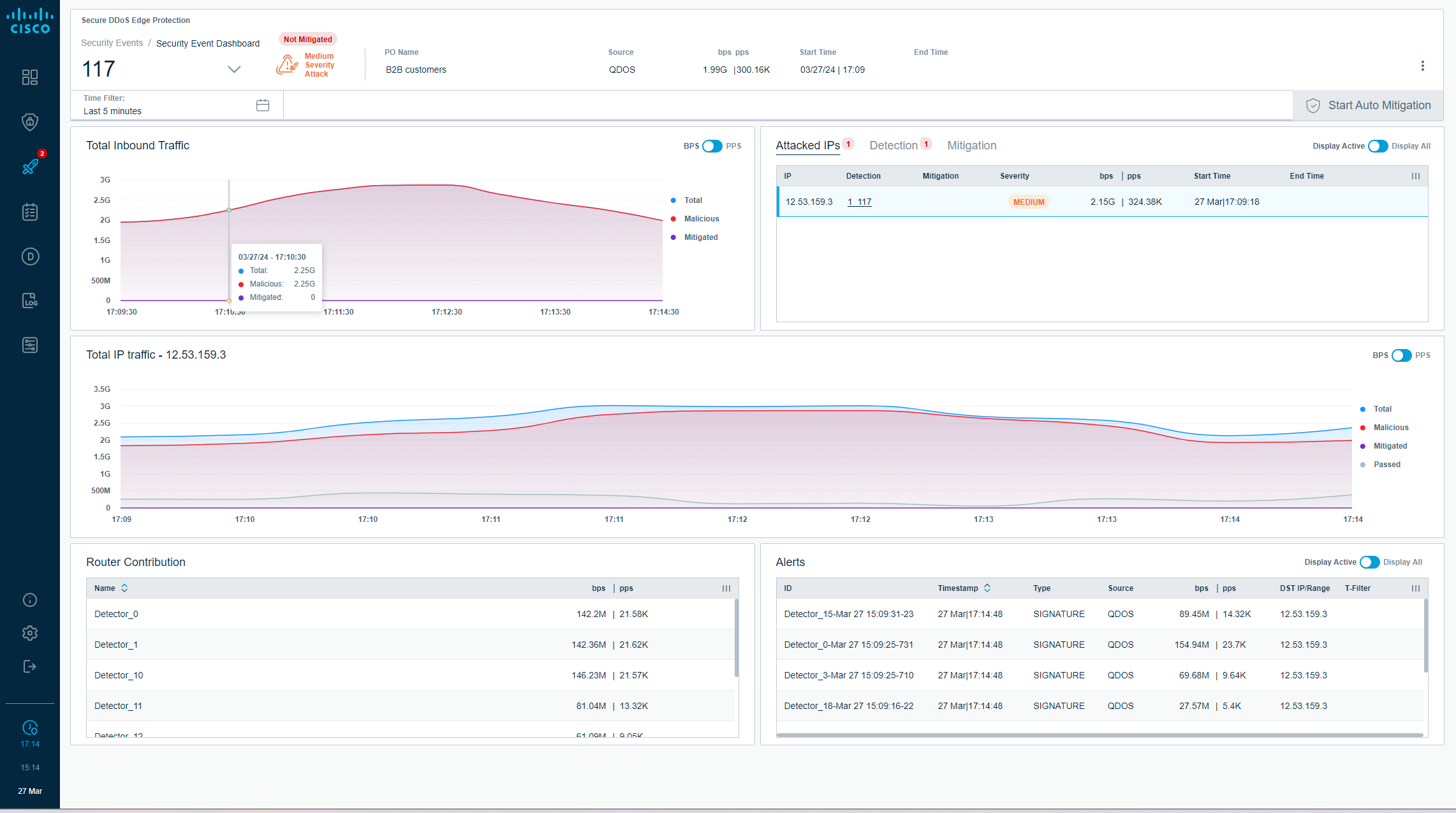Open column settings in Alerts table
This screenshot has width=1456, height=813.
pos(1415,588)
